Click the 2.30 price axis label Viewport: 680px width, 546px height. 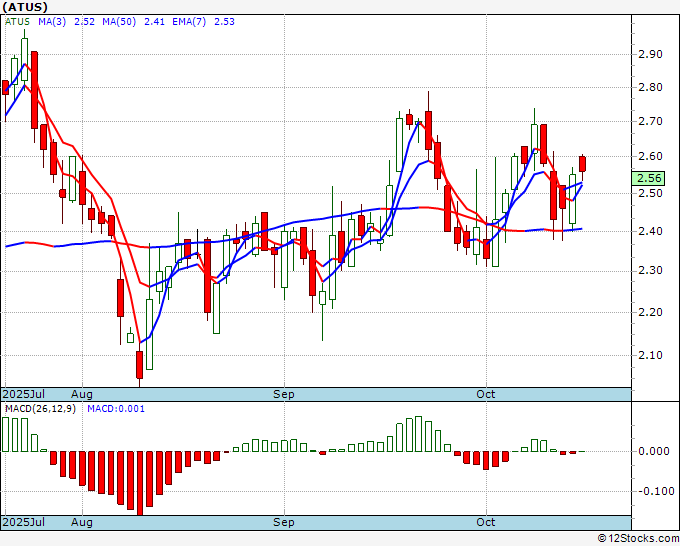[650, 271]
